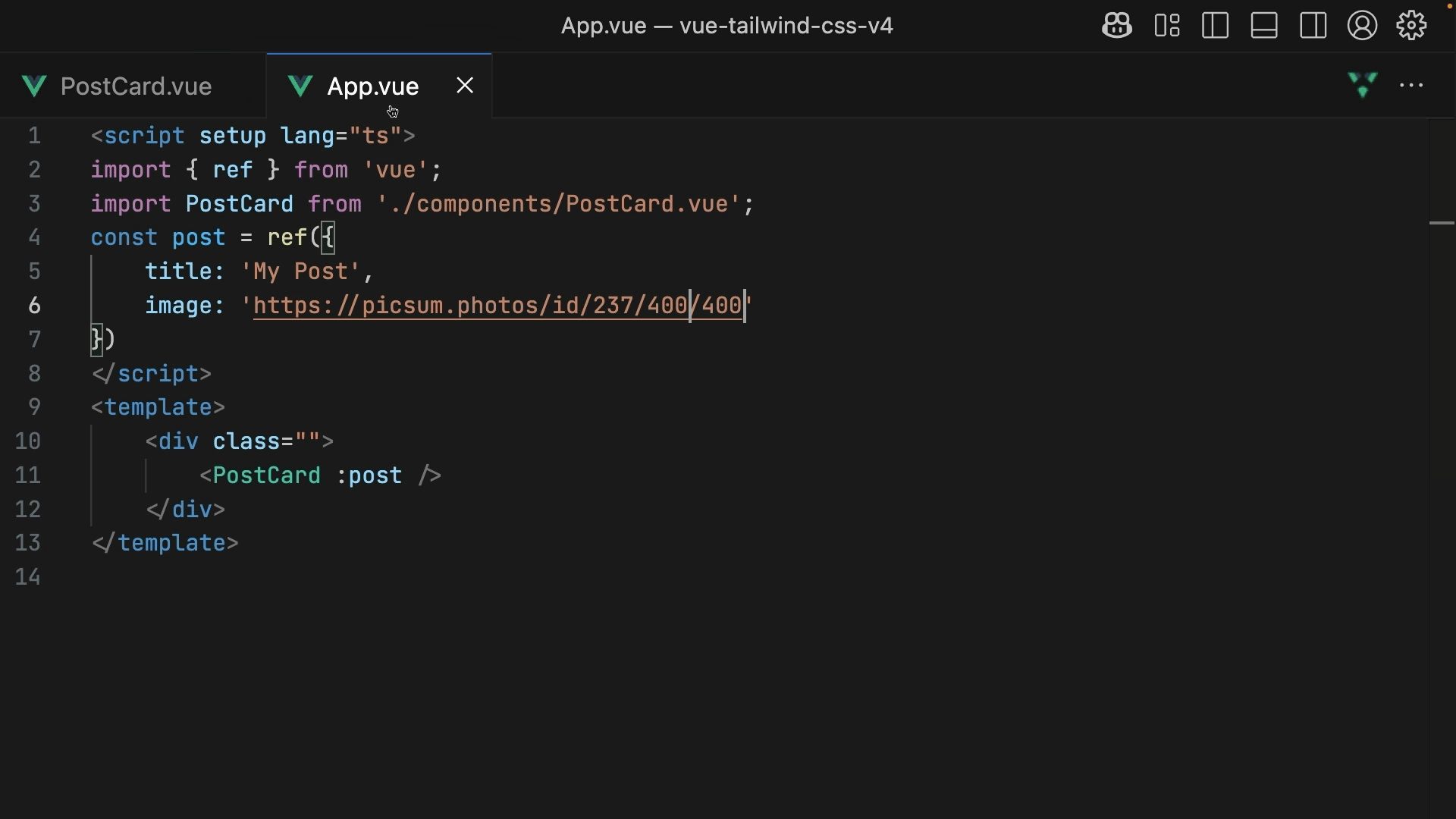
Task: Click the Customize Layout icon
Action: [1166, 26]
